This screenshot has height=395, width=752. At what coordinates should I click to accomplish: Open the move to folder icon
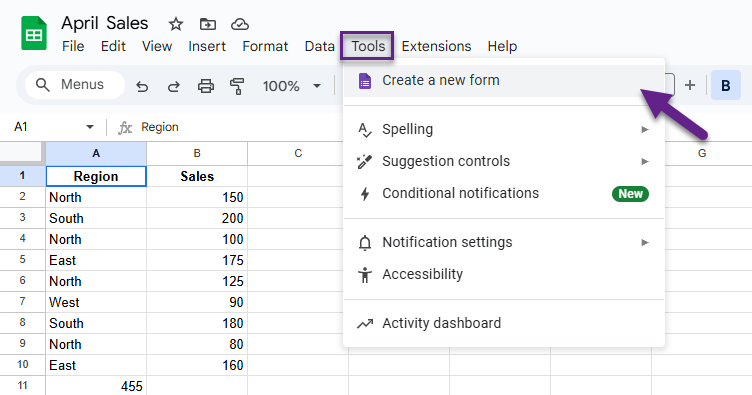[208, 24]
